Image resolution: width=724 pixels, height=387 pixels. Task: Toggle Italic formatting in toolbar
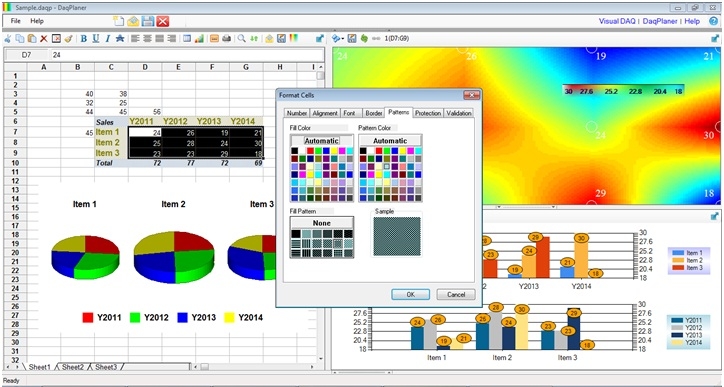[x=108, y=39]
